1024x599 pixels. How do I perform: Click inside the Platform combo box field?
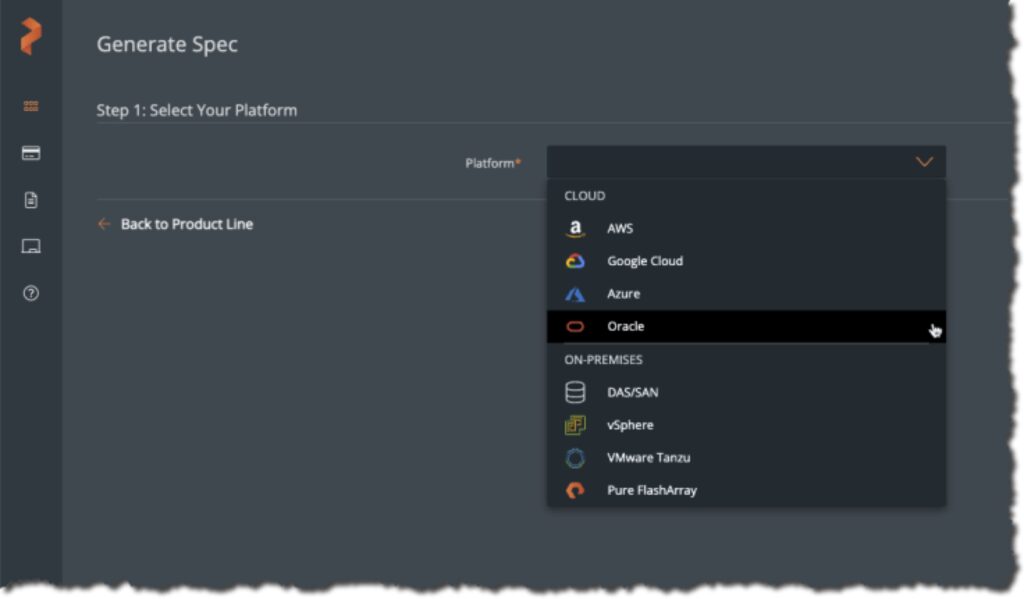730,162
